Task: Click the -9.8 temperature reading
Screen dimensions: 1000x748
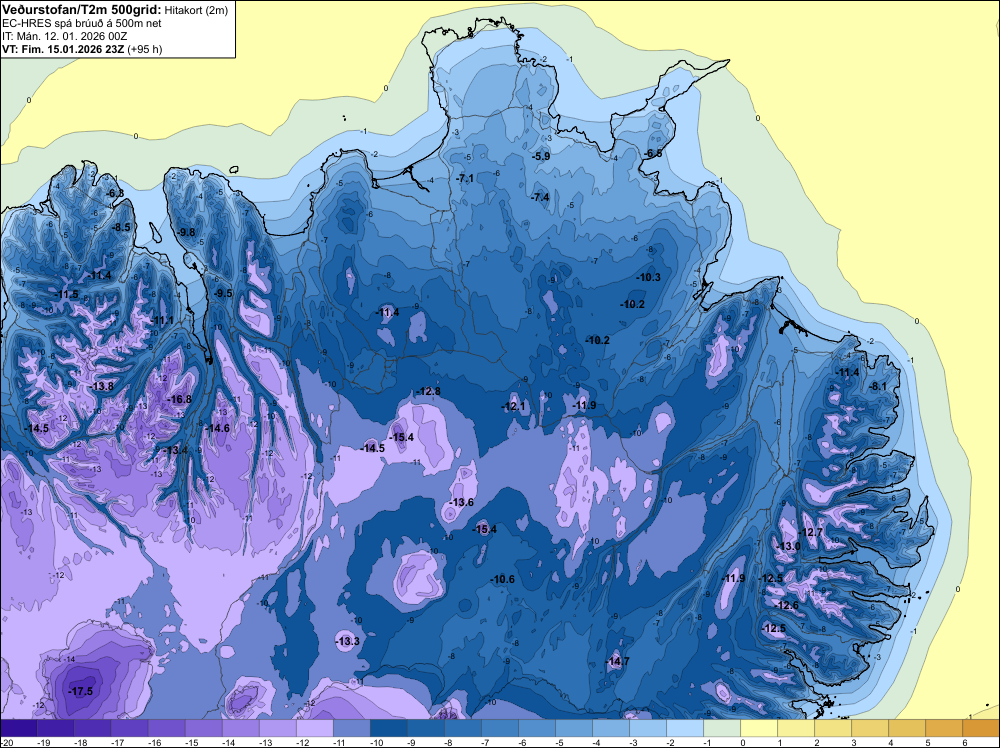Action: pos(186,232)
